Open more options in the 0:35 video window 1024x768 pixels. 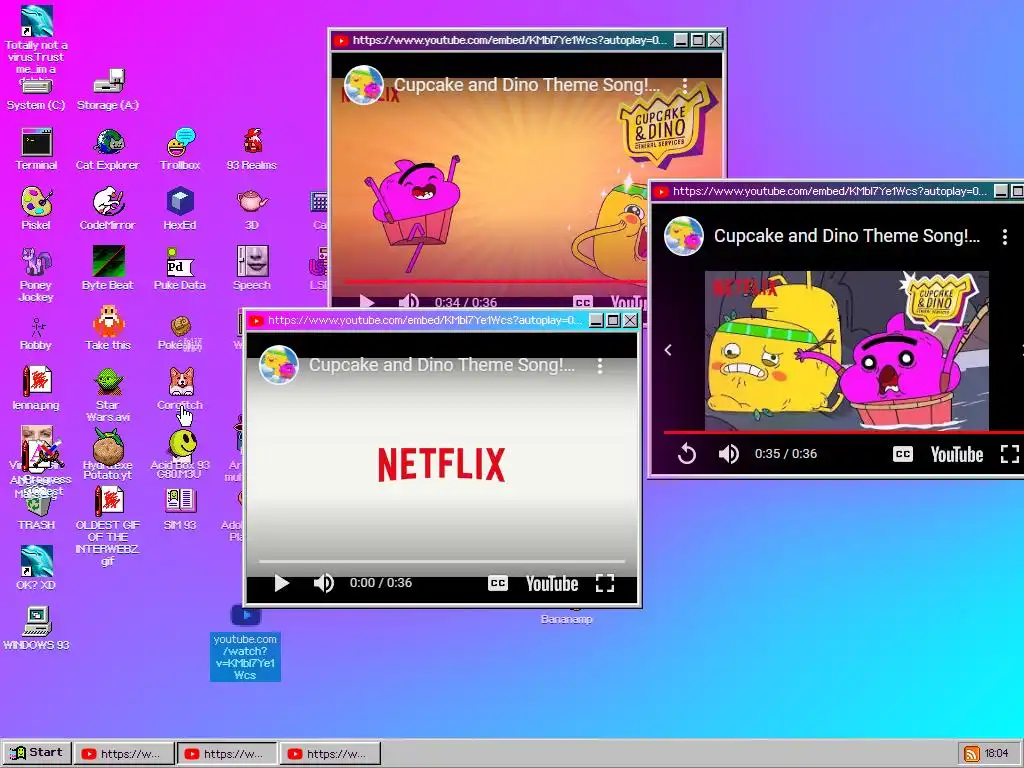(1004, 236)
